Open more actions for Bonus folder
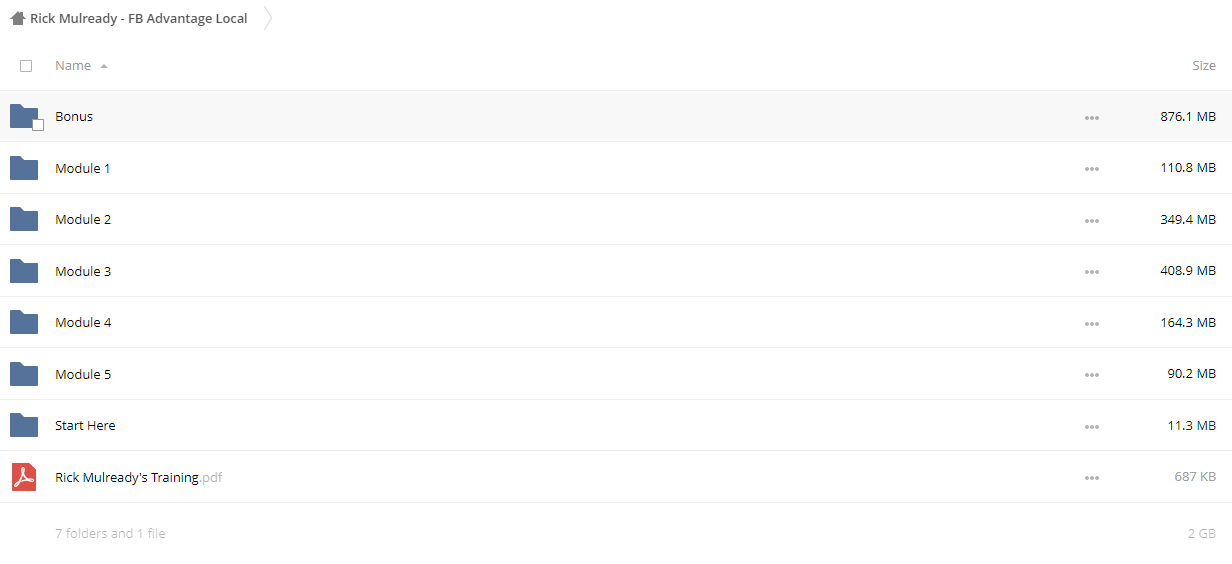Screen dimensions: 1232x564 point(1091,118)
